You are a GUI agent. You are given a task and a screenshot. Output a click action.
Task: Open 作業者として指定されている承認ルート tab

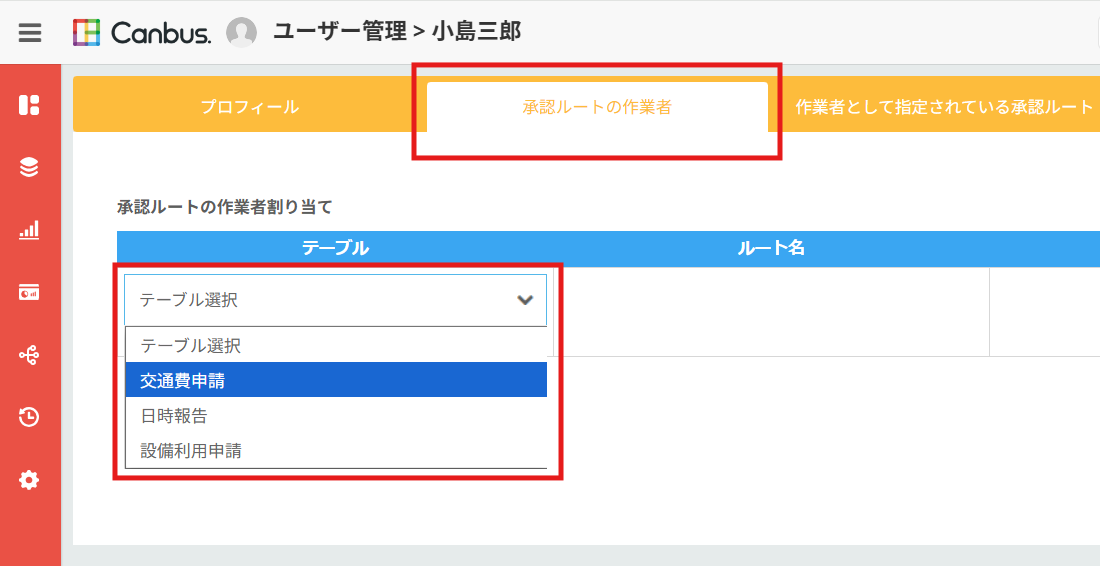coord(944,107)
